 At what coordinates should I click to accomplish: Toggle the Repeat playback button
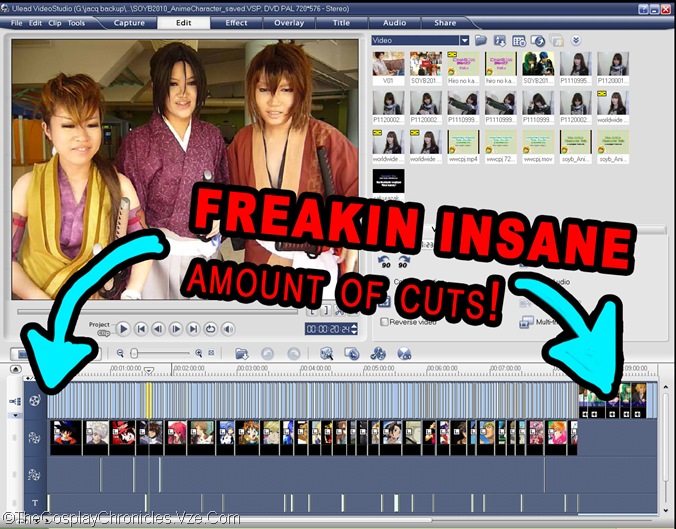(x=210, y=328)
